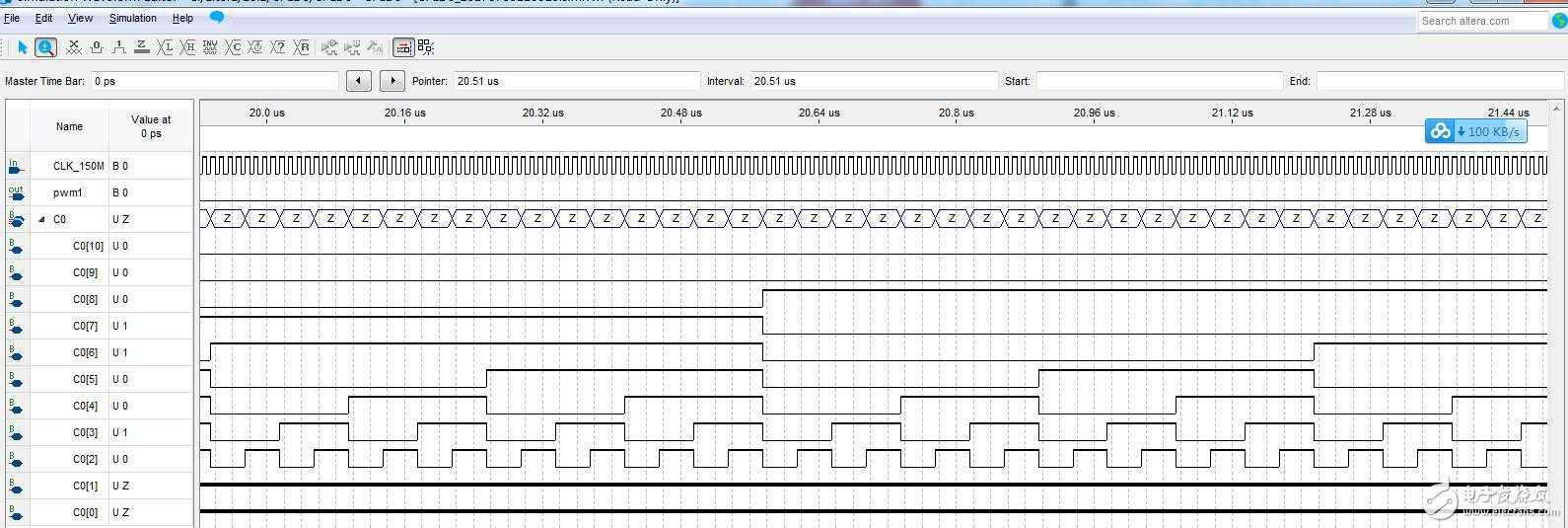Apply Weak Low (L) value
This screenshot has width=1568, height=528.
(x=165, y=46)
